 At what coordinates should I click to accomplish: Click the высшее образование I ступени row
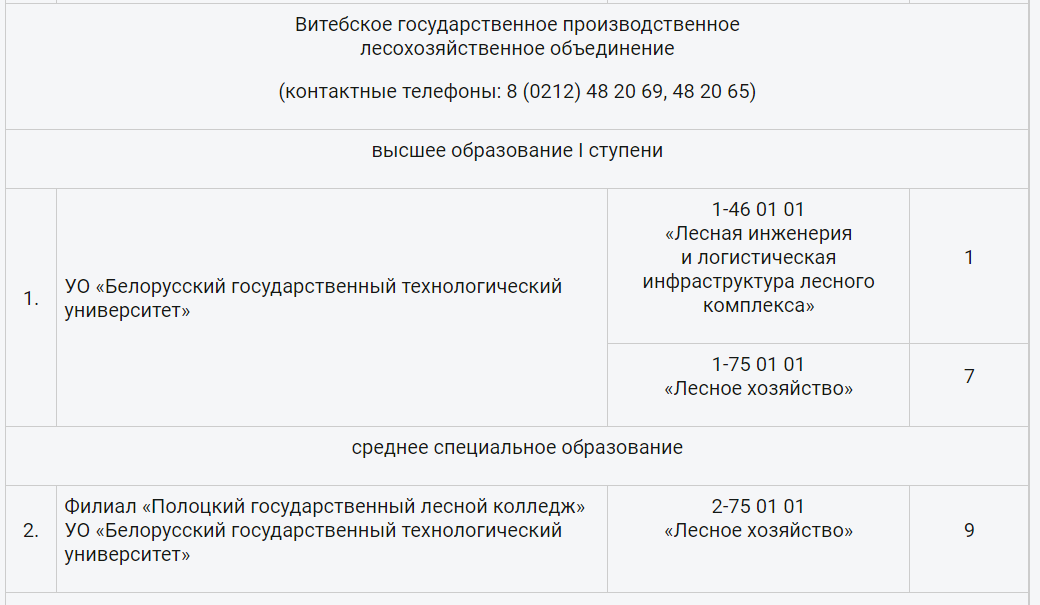(x=517, y=159)
